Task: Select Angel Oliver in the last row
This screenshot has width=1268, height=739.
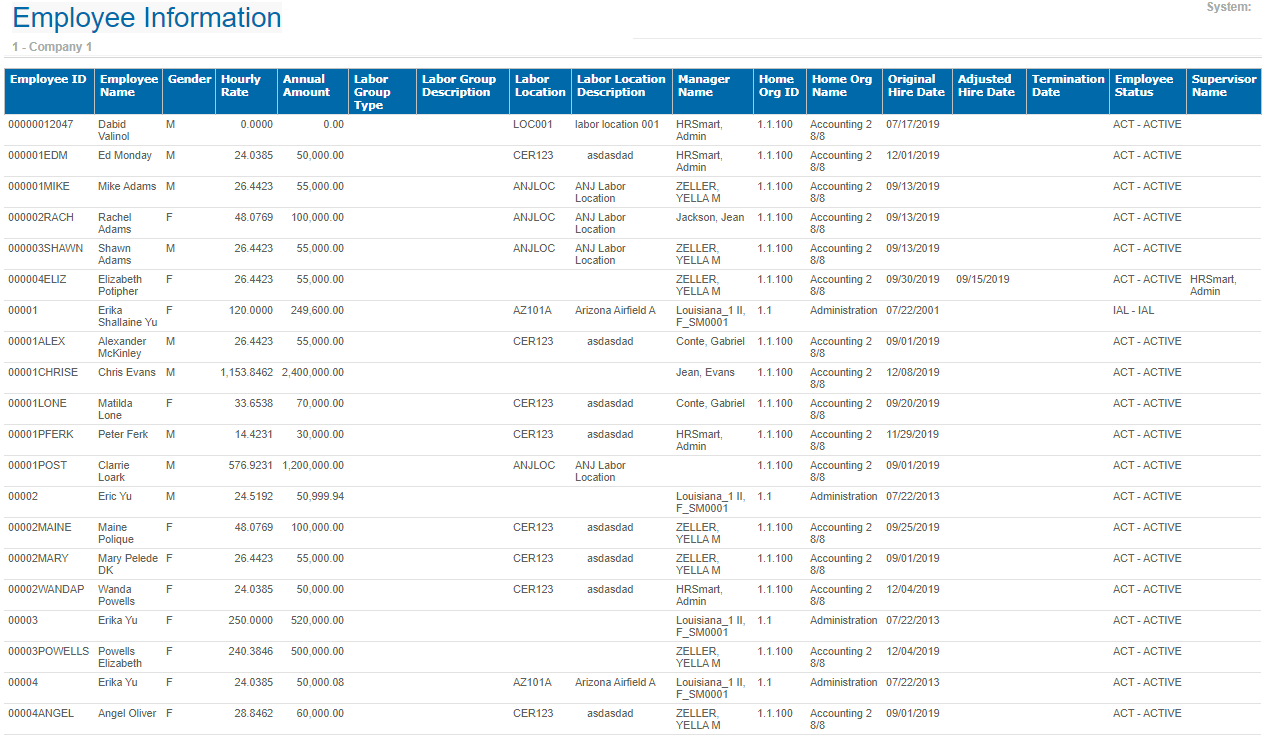Action: [127, 714]
